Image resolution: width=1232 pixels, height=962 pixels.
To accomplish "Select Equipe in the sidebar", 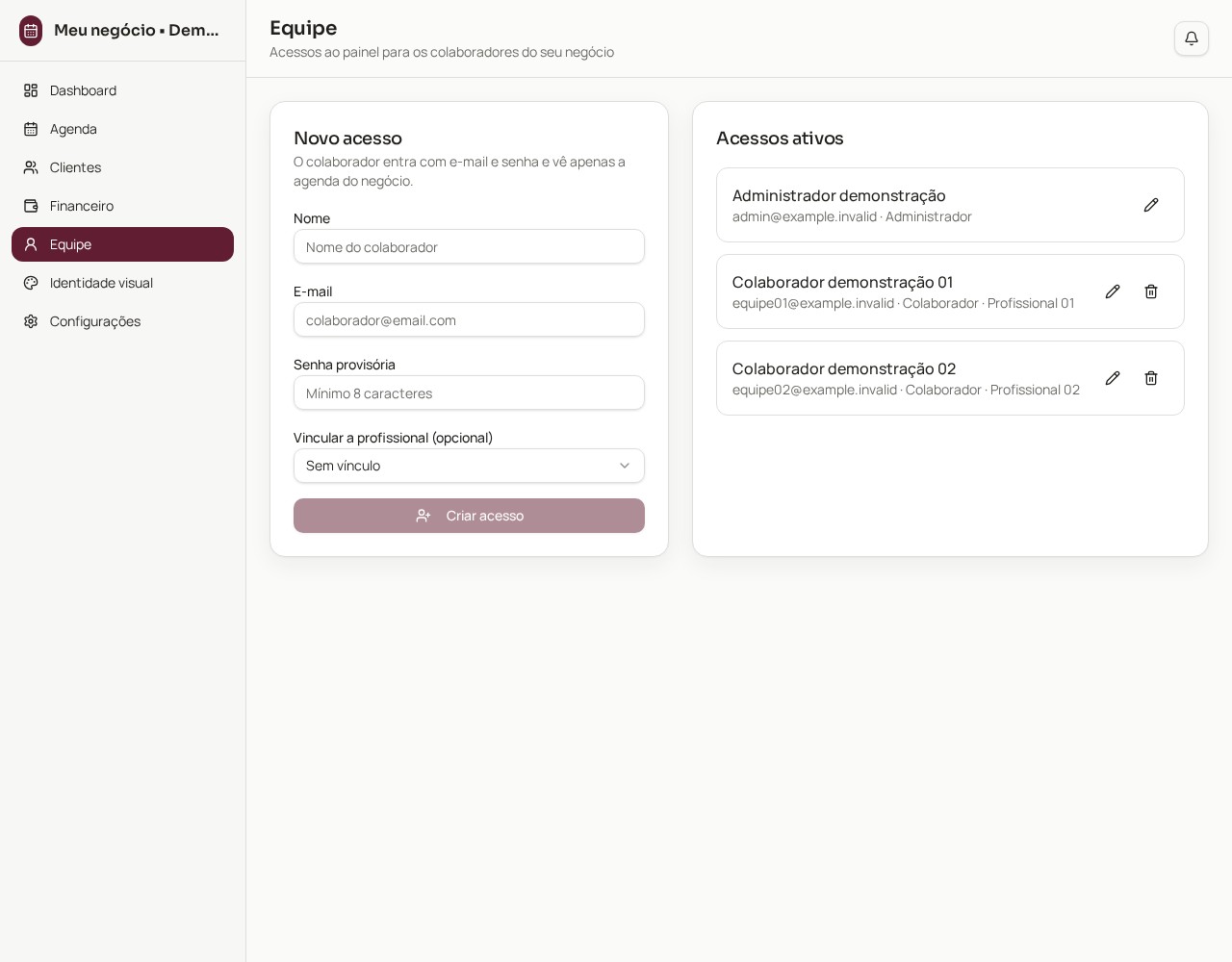I will coord(122,244).
